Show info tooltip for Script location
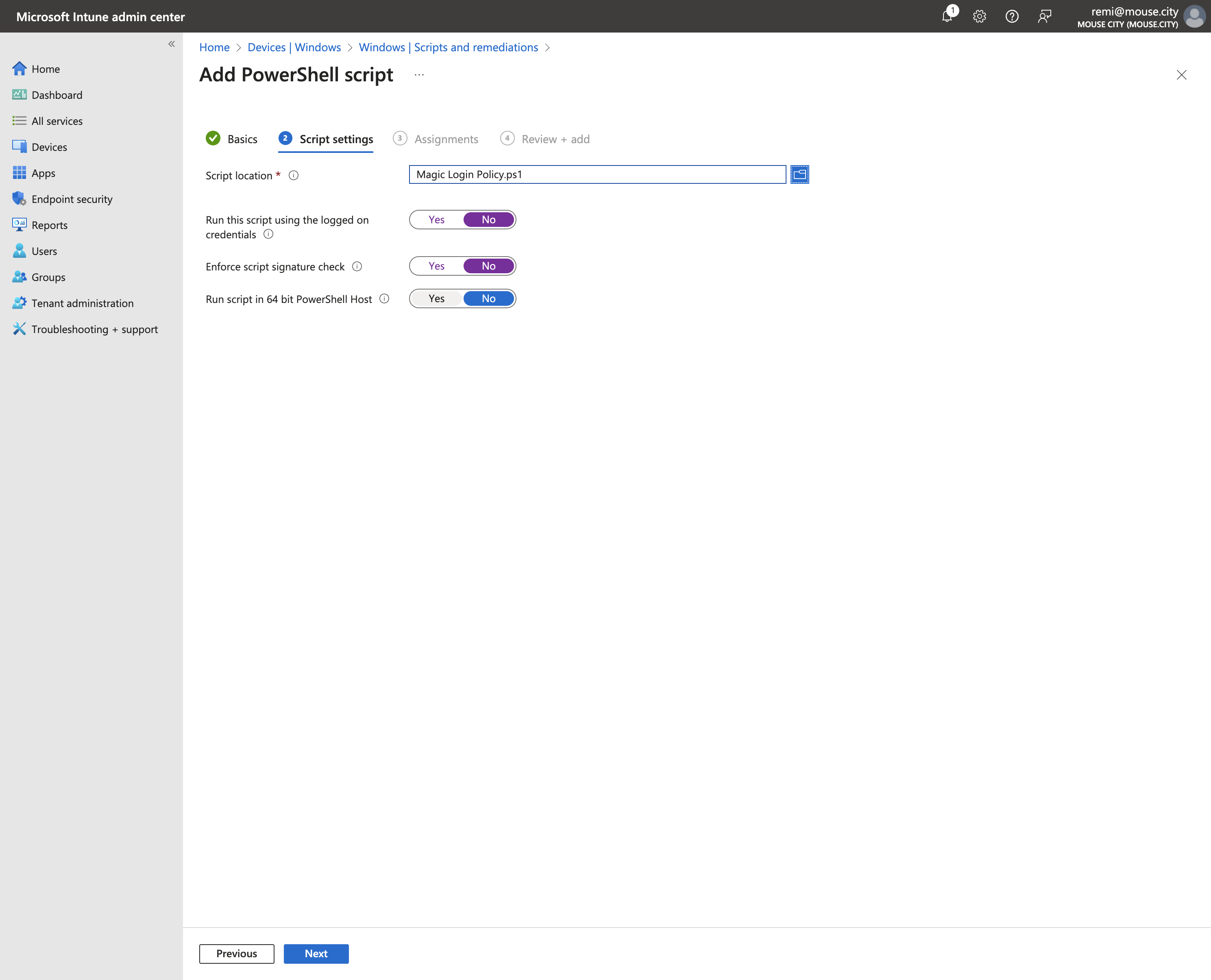This screenshot has width=1211, height=980. [x=294, y=176]
